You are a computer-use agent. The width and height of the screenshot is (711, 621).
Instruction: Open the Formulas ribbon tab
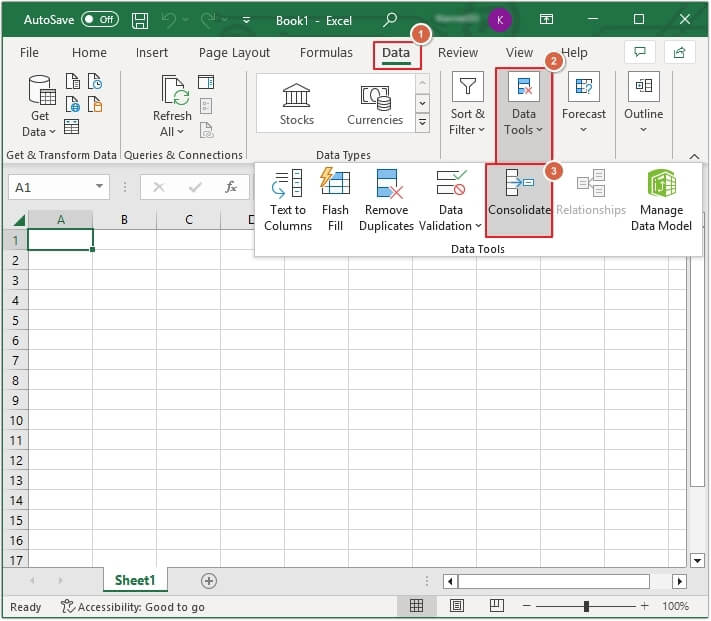pyautogui.click(x=326, y=53)
